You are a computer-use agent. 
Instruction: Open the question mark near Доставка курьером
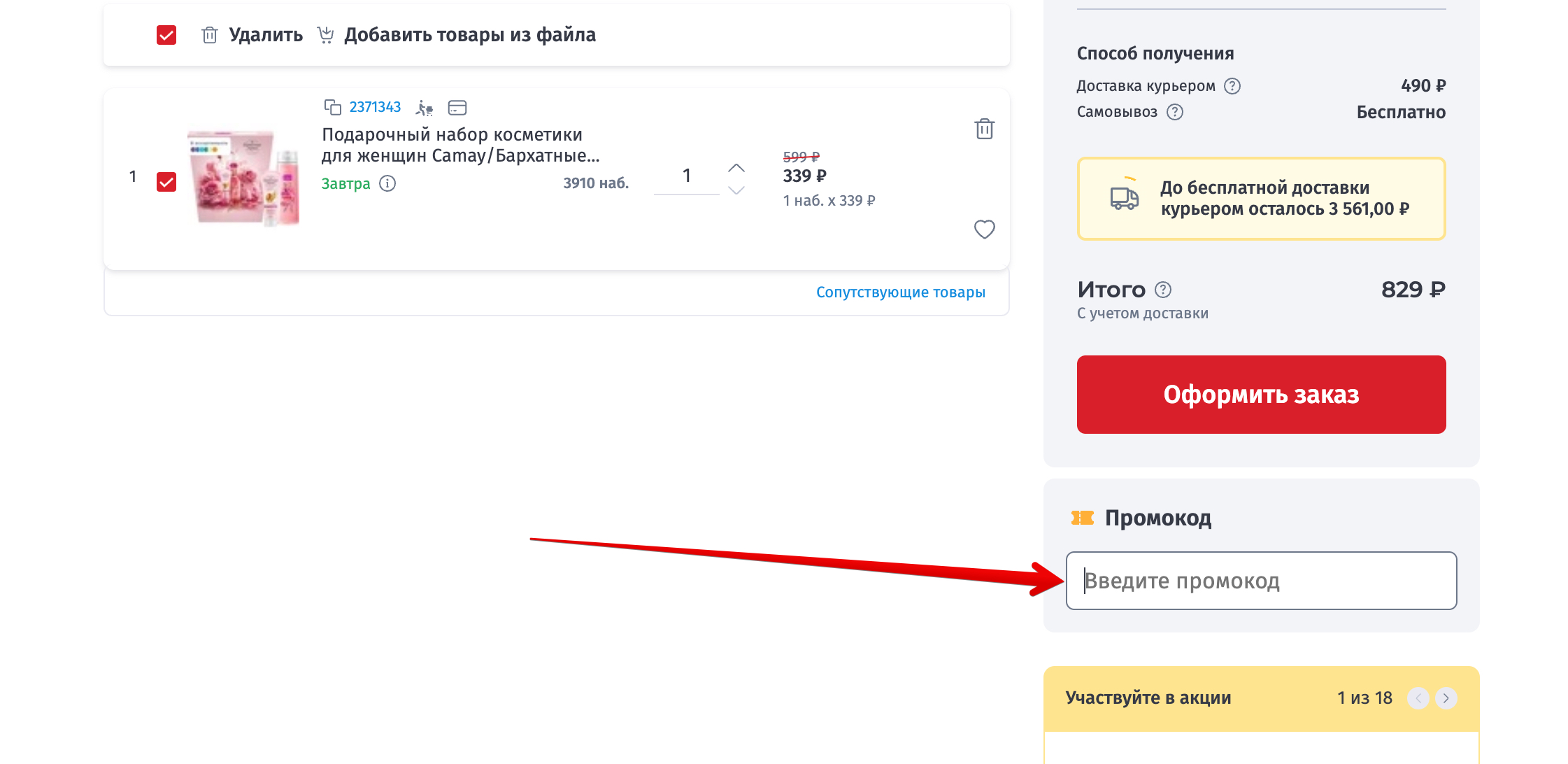click(x=1233, y=85)
